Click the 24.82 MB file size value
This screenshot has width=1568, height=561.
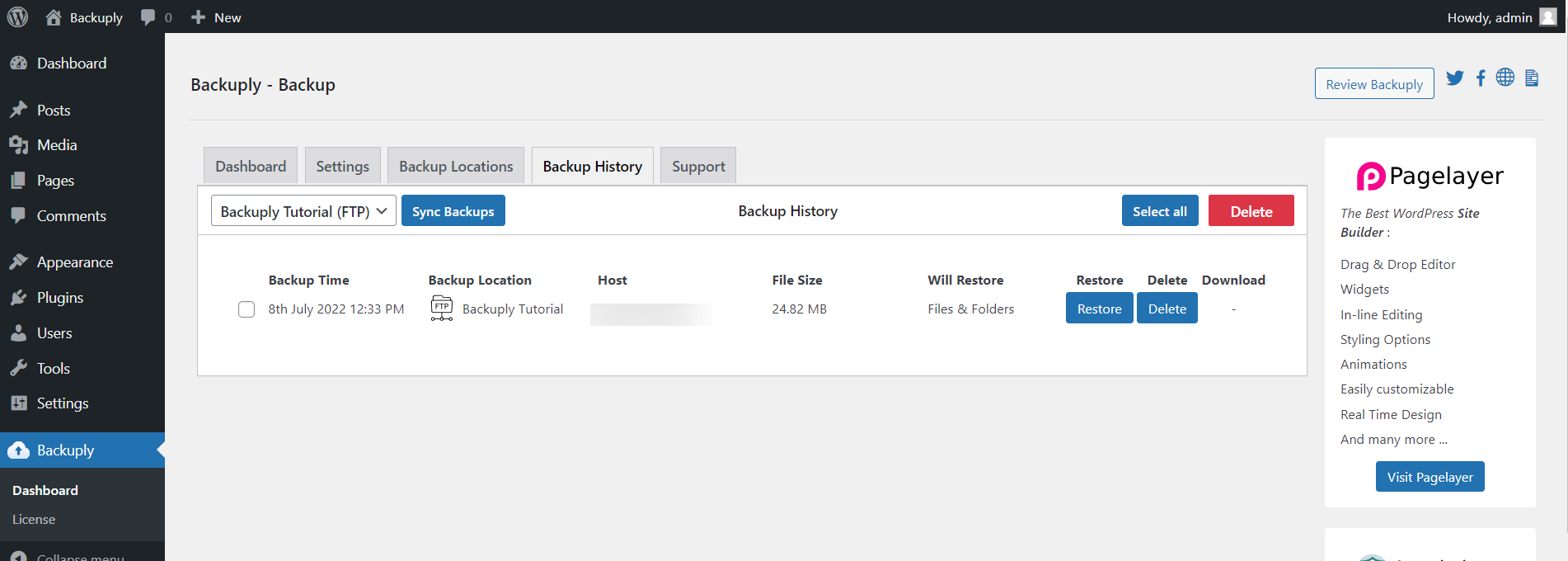(800, 309)
